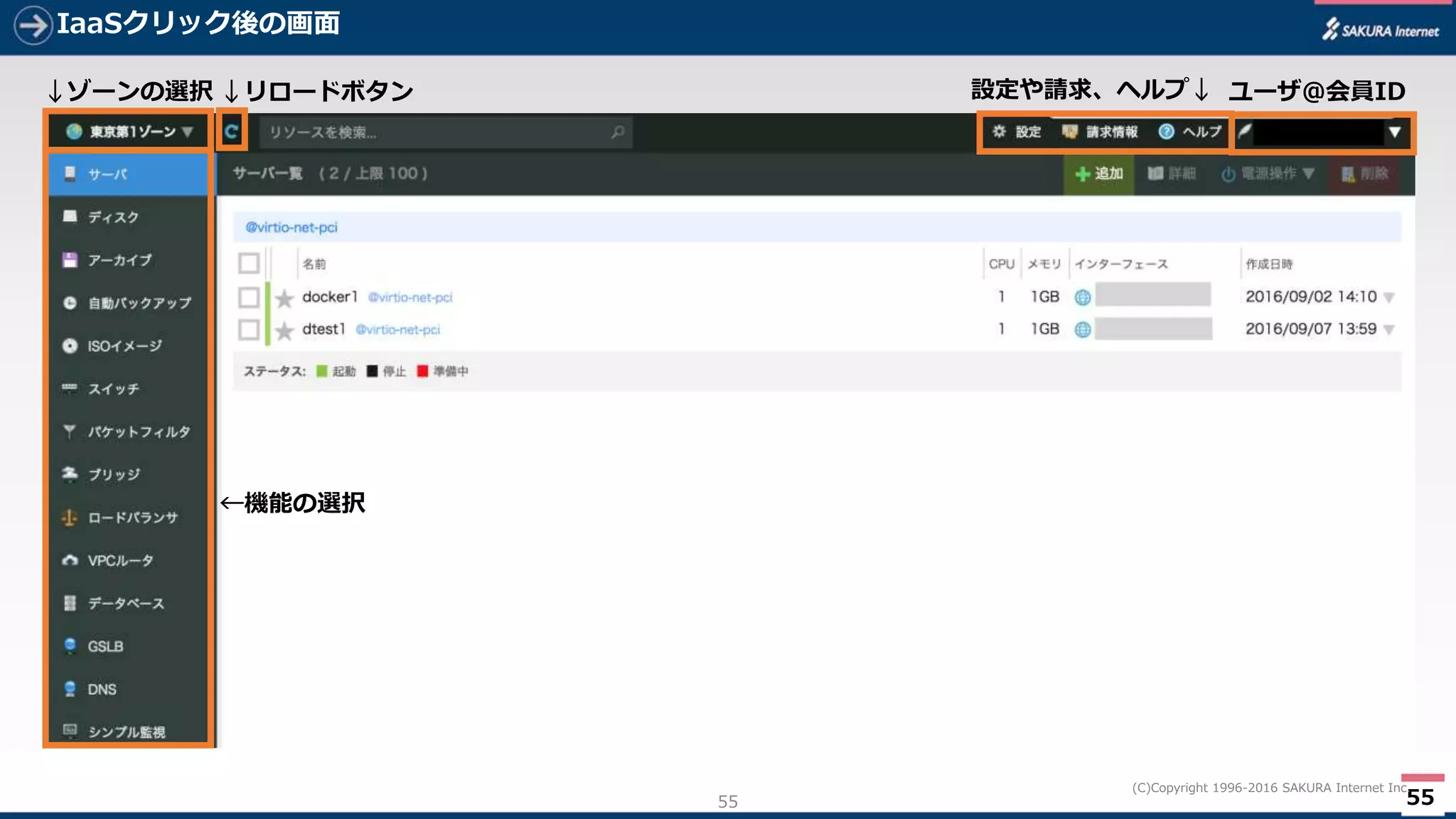Open the サーバ sidebar item

(129, 174)
